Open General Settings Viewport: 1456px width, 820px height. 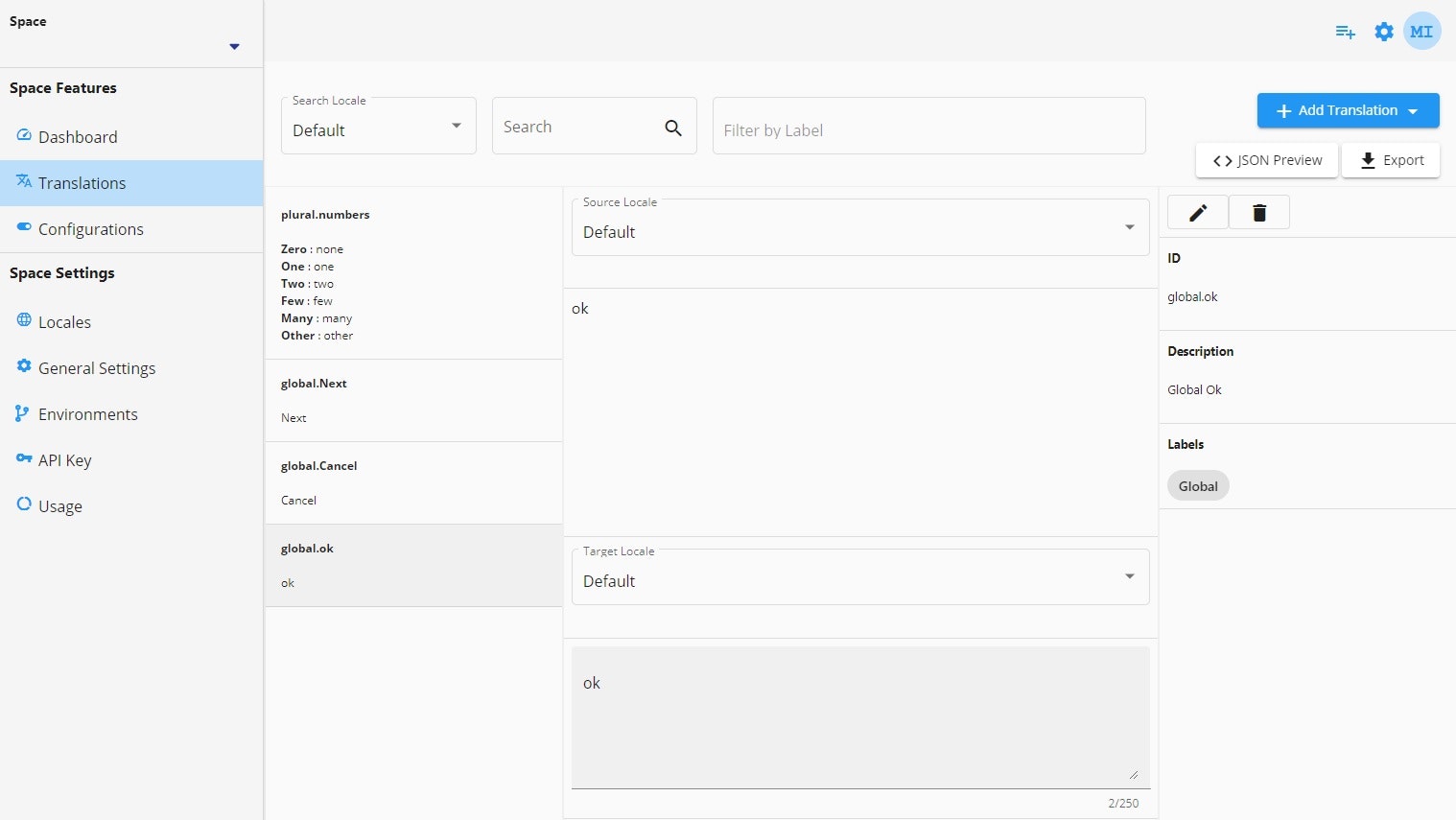pos(131,368)
